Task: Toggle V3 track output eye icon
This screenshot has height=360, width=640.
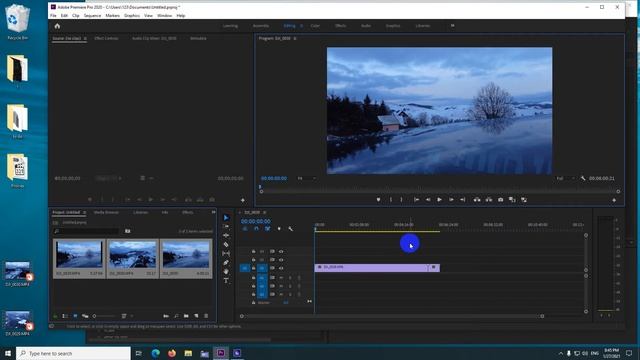Action: pos(281,251)
